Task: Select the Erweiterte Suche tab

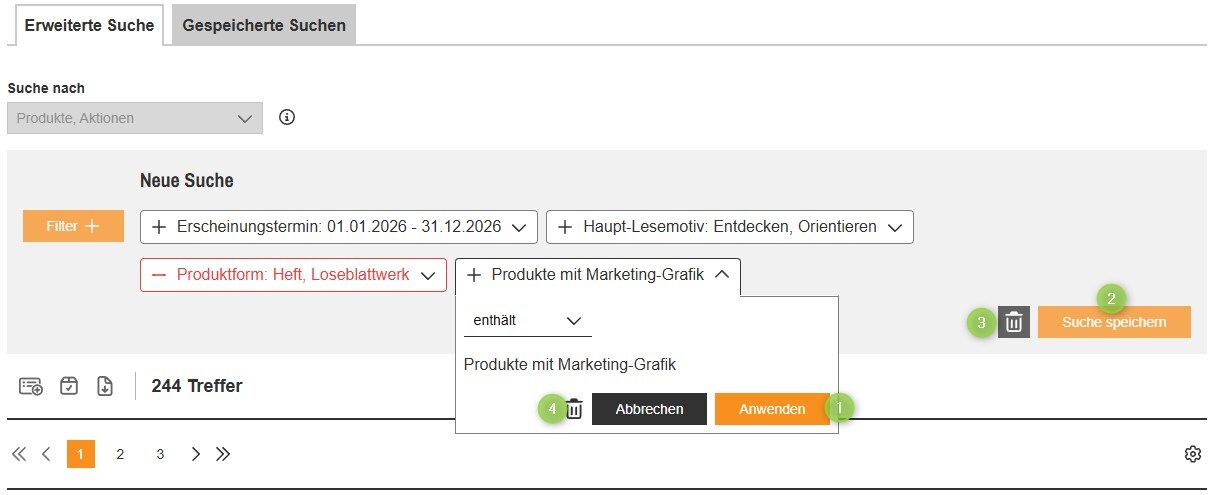Action: [x=89, y=25]
